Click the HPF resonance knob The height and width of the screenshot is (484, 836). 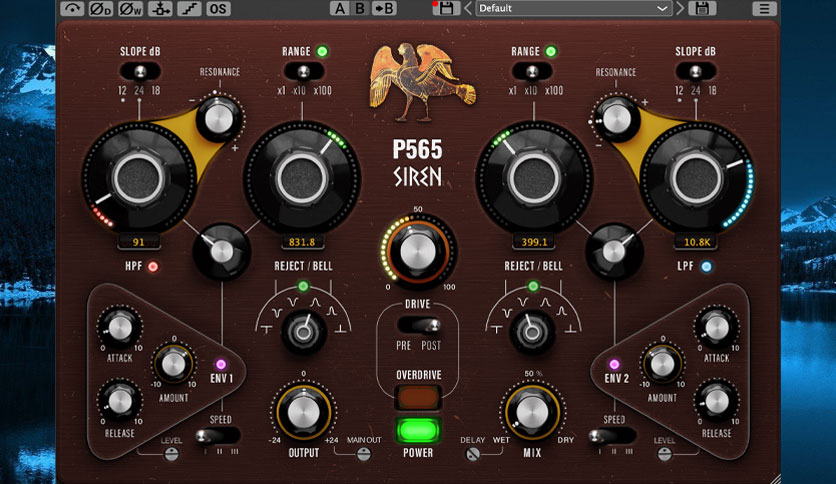pos(219,119)
